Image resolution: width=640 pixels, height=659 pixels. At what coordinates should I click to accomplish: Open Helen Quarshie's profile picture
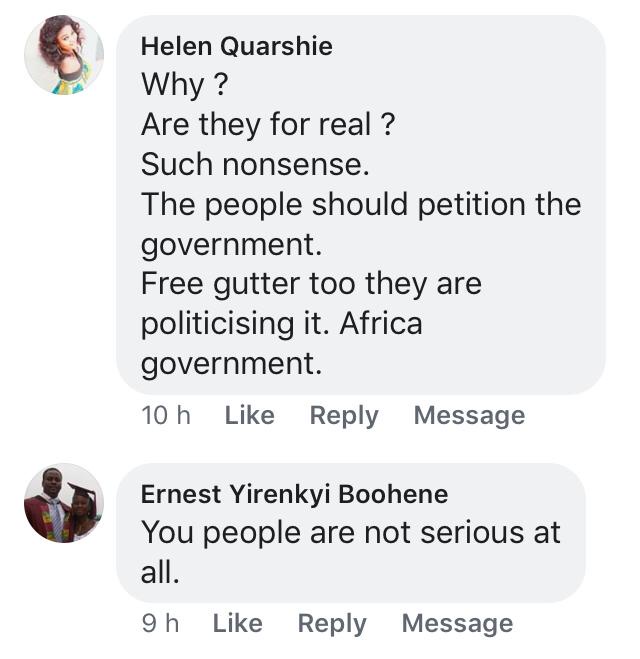[64, 55]
